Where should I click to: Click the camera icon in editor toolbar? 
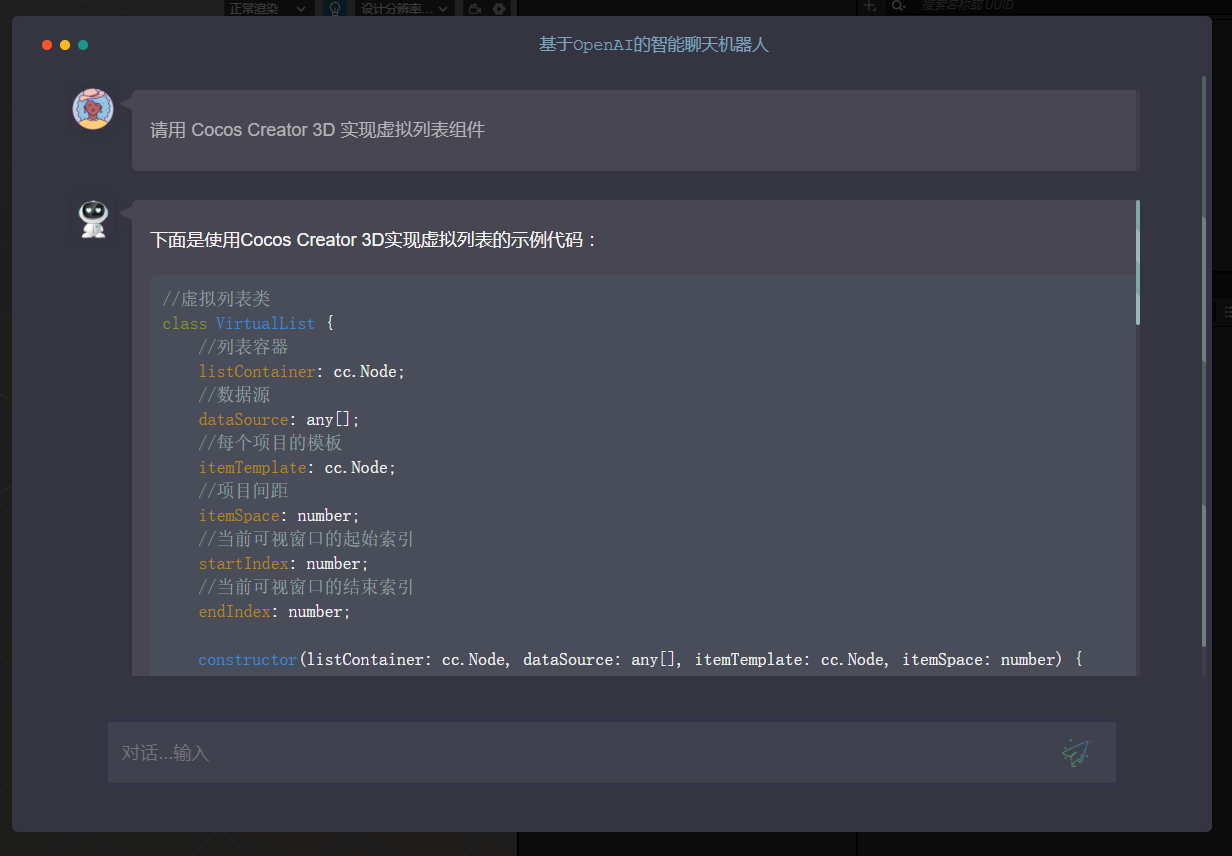tap(475, 8)
